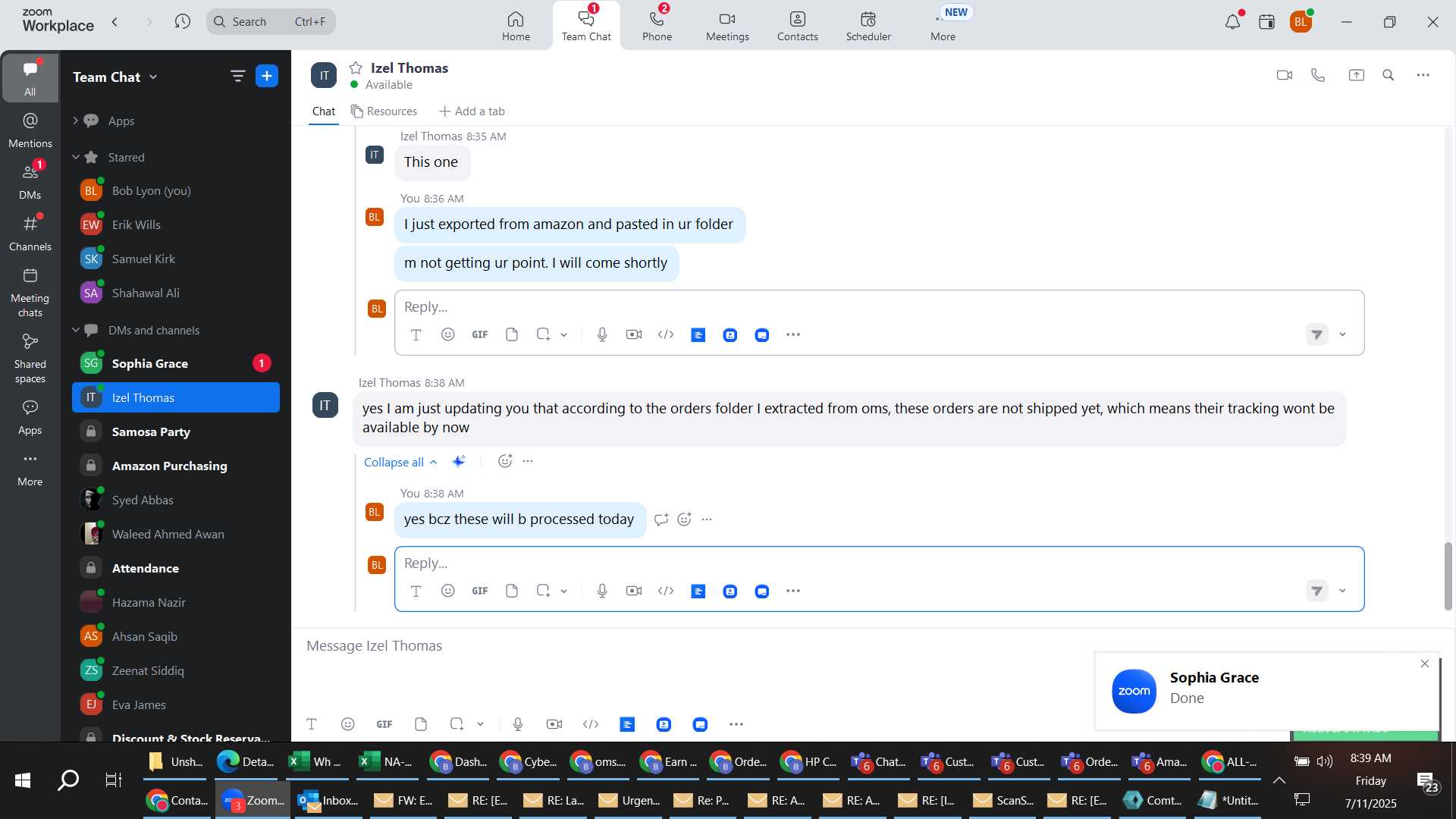Open the filter icon in Team Chat header
Viewport: 1456px width, 819px height.
(237, 76)
